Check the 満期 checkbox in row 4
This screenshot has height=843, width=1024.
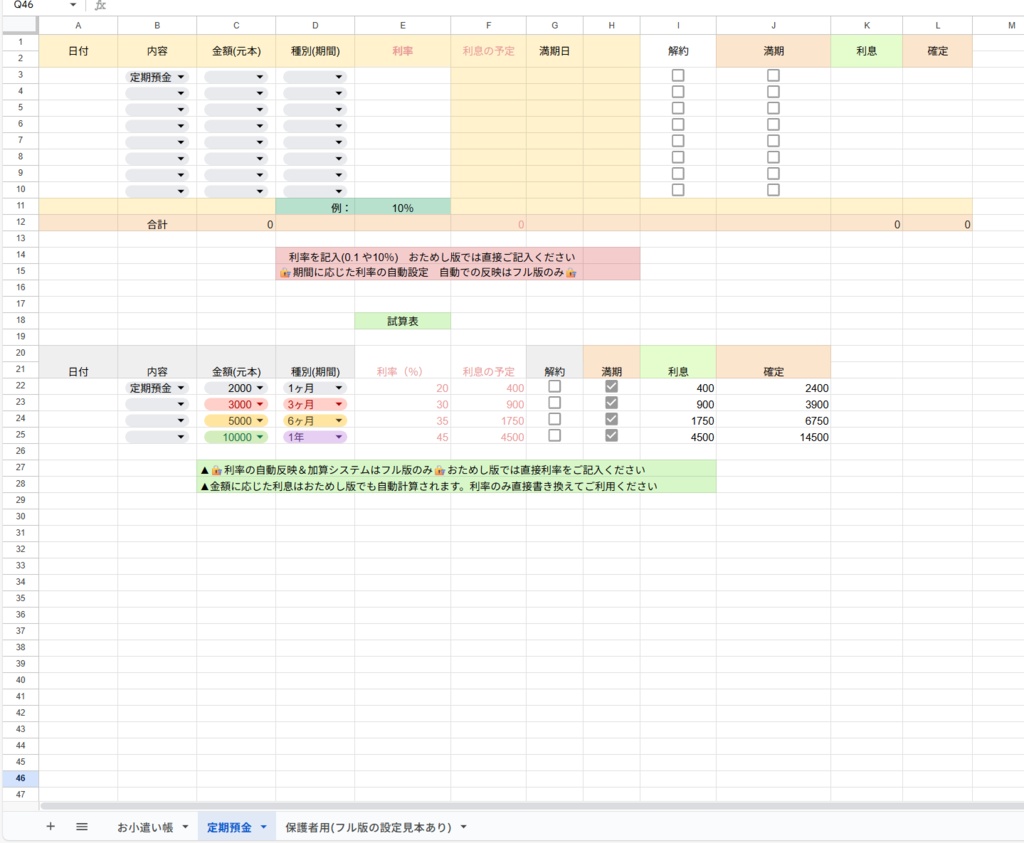[772, 91]
